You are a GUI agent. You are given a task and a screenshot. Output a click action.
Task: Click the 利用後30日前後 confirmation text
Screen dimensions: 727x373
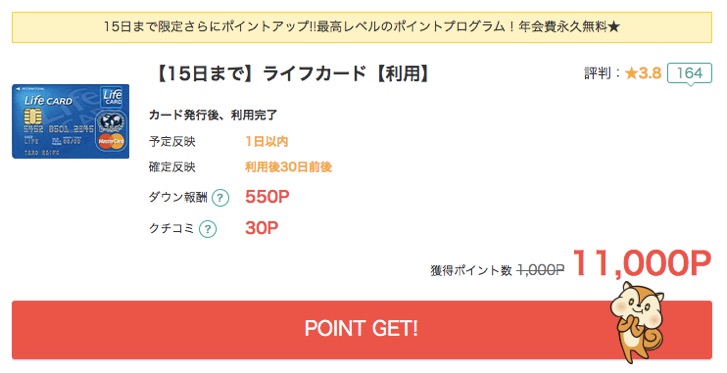click(288, 167)
